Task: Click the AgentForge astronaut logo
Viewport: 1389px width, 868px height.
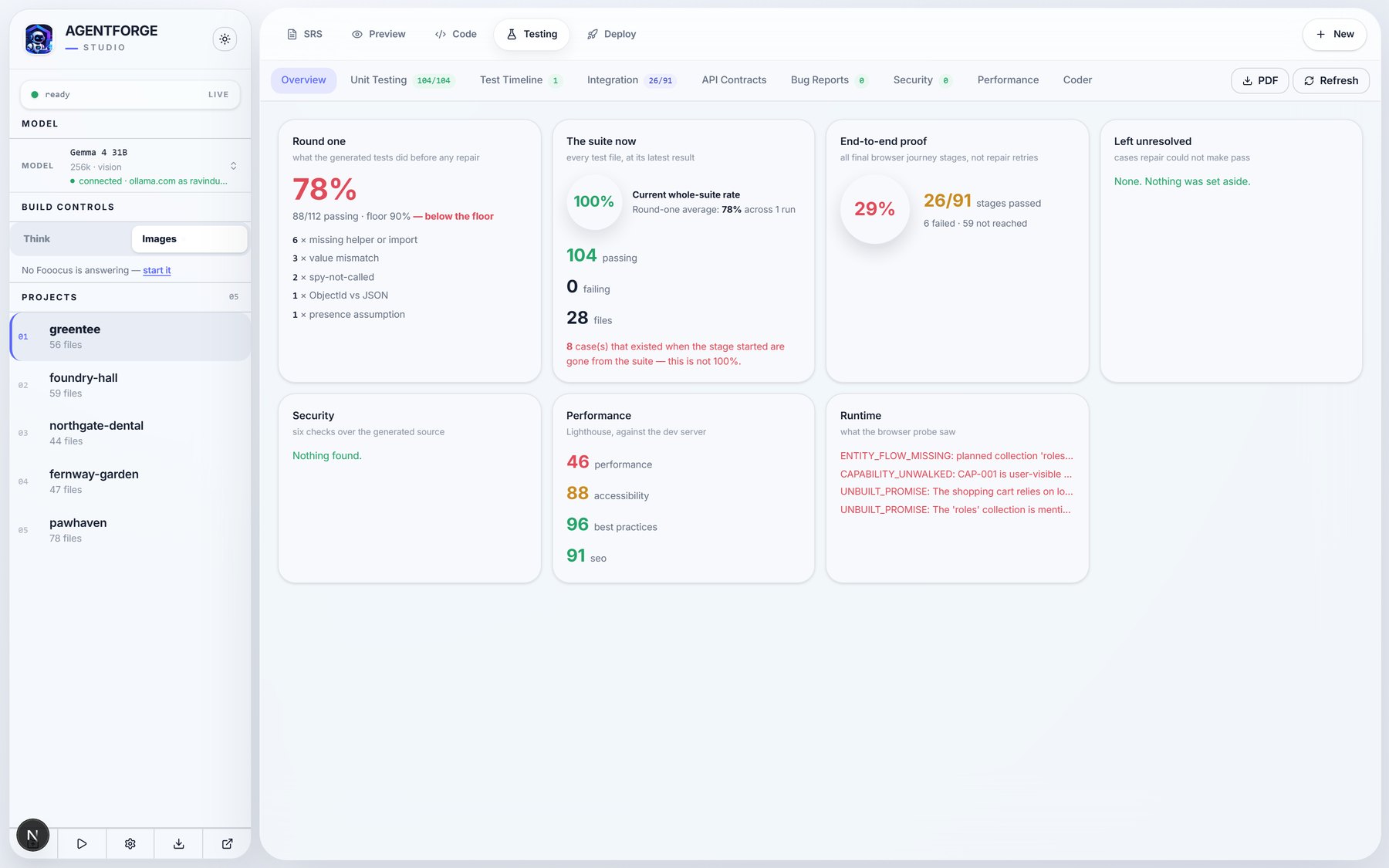Action: click(x=39, y=39)
